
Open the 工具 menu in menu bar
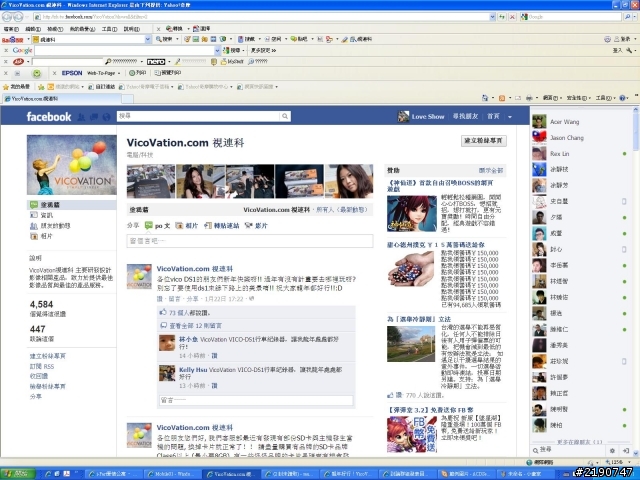pyautogui.click(x=109, y=29)
